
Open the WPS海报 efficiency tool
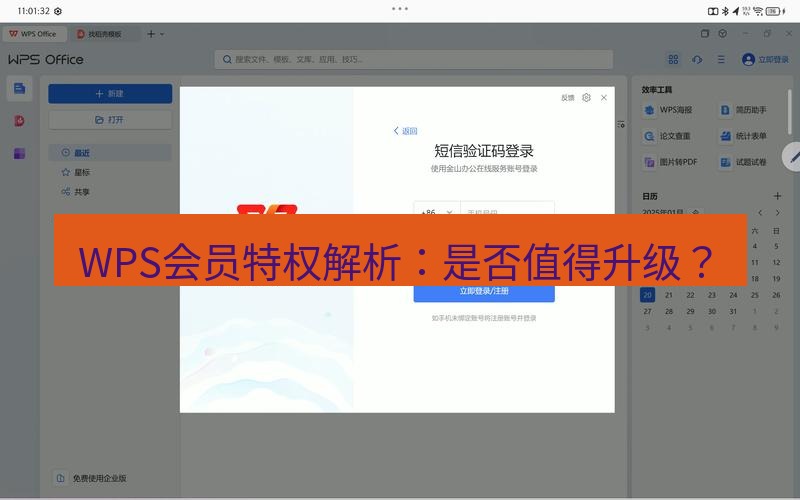click(x=668, y=110)
